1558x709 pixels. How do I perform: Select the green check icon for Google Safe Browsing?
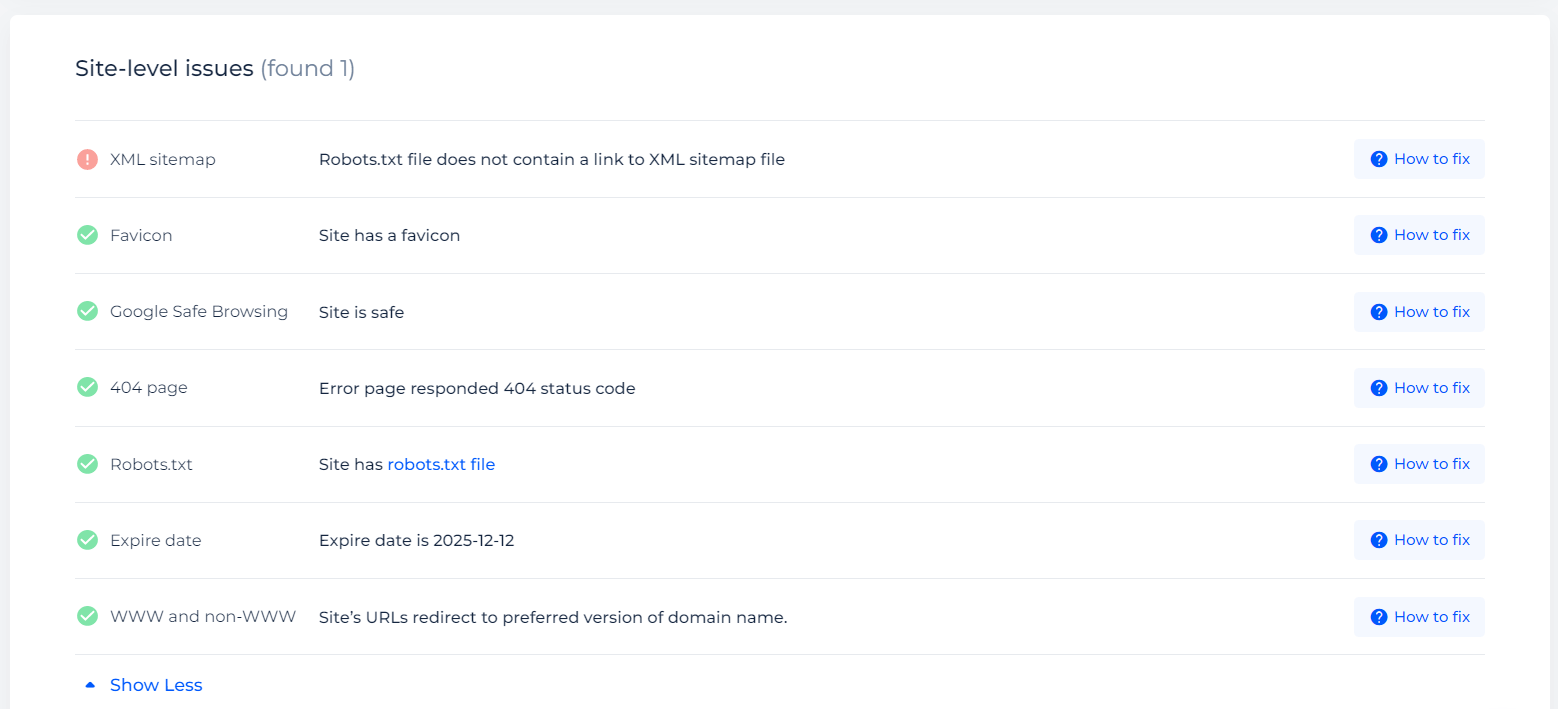pyautogui.click(x=87, y=311)
